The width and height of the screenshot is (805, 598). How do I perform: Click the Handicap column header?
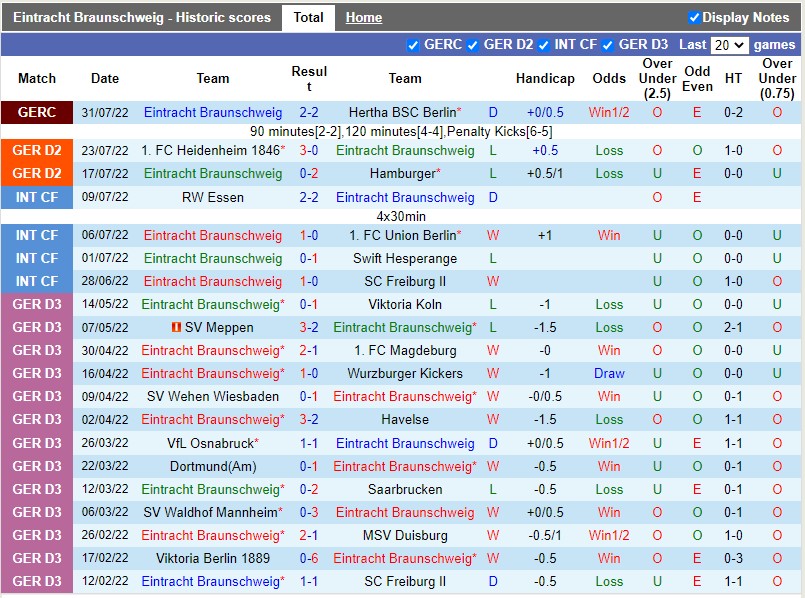point(545,78)
